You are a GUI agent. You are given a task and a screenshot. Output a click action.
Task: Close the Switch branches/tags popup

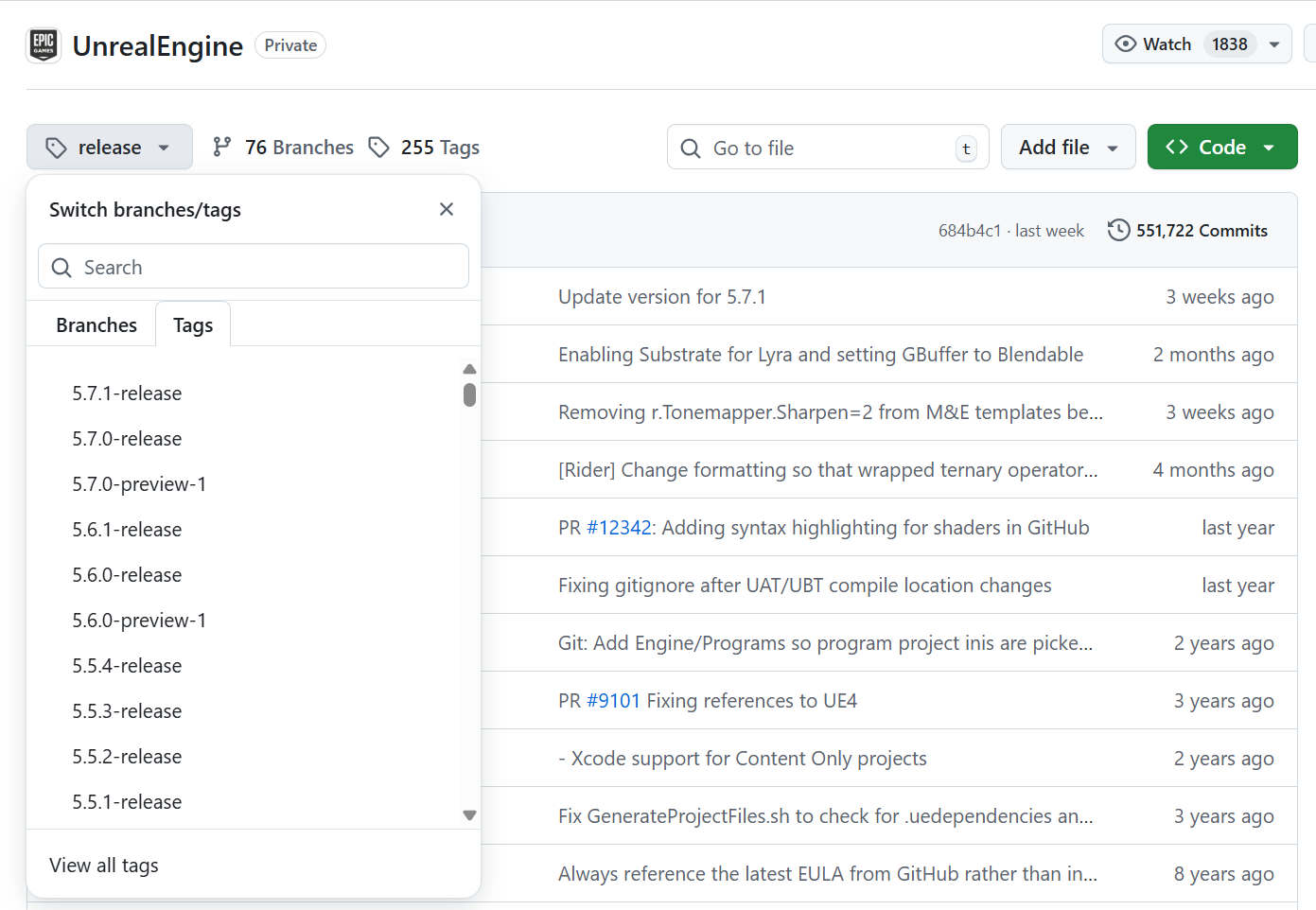coord(447,209)
